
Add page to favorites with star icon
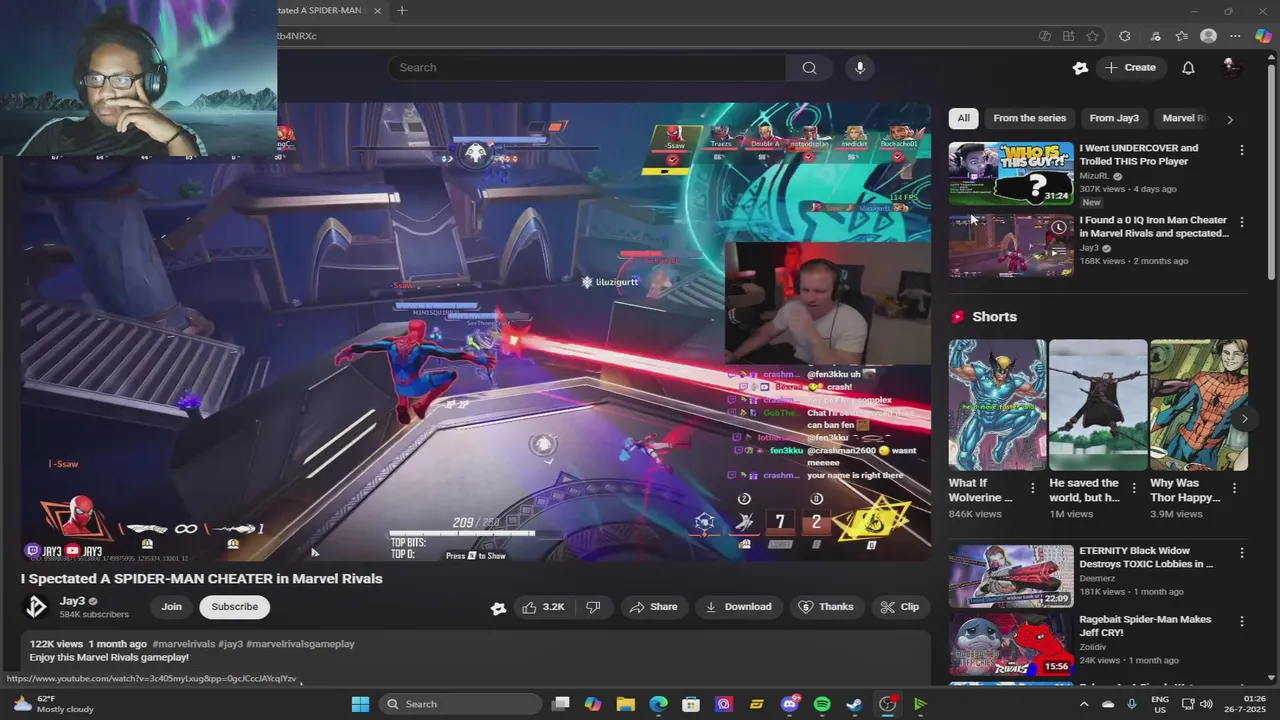[x=1093, y=36]
